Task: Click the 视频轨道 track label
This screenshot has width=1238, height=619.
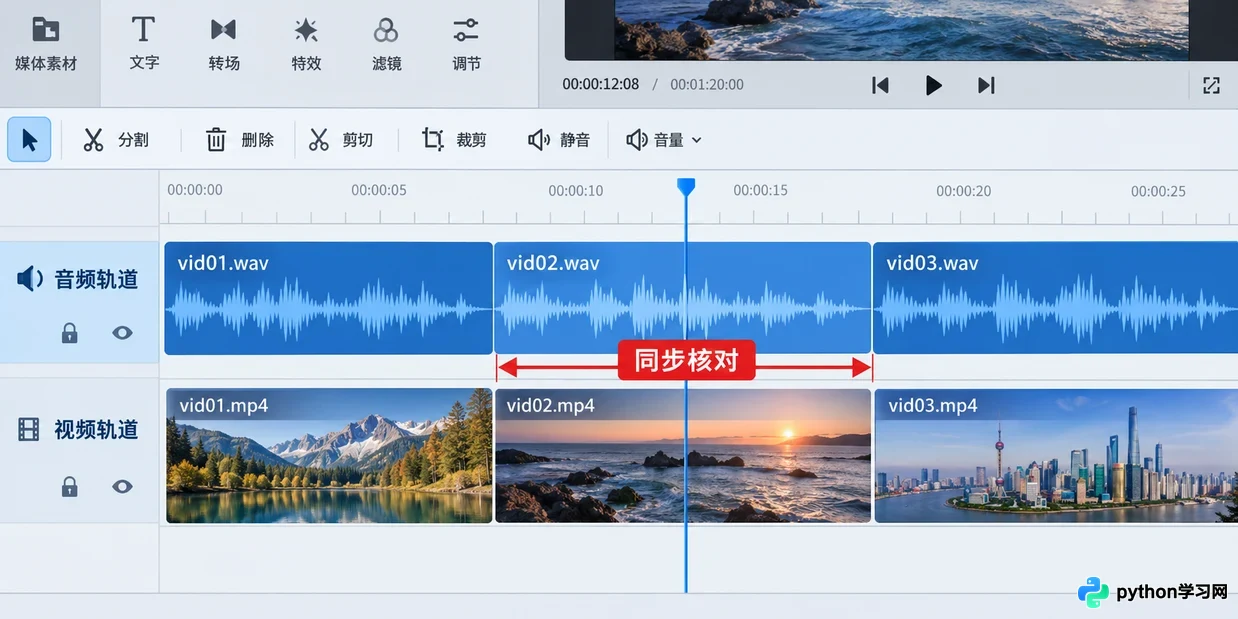Action: 96,430
